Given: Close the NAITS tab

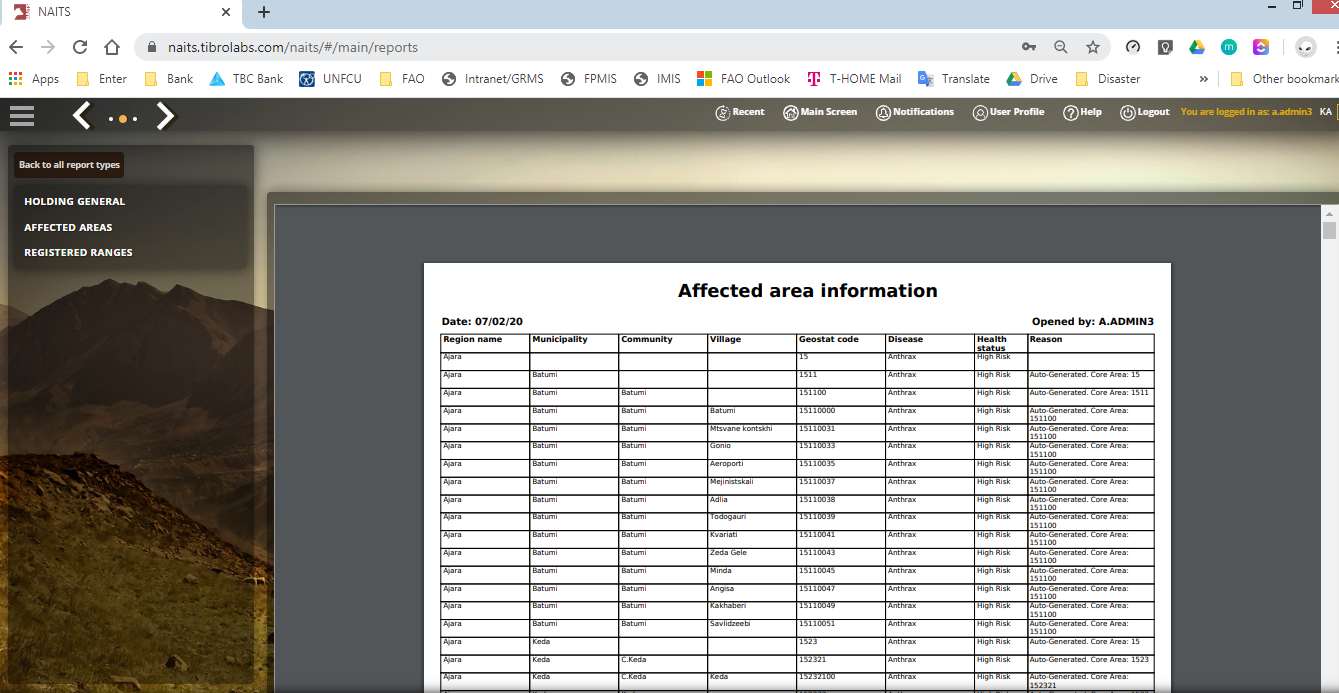Looking at the screenshot, I should tap(226, 12).
